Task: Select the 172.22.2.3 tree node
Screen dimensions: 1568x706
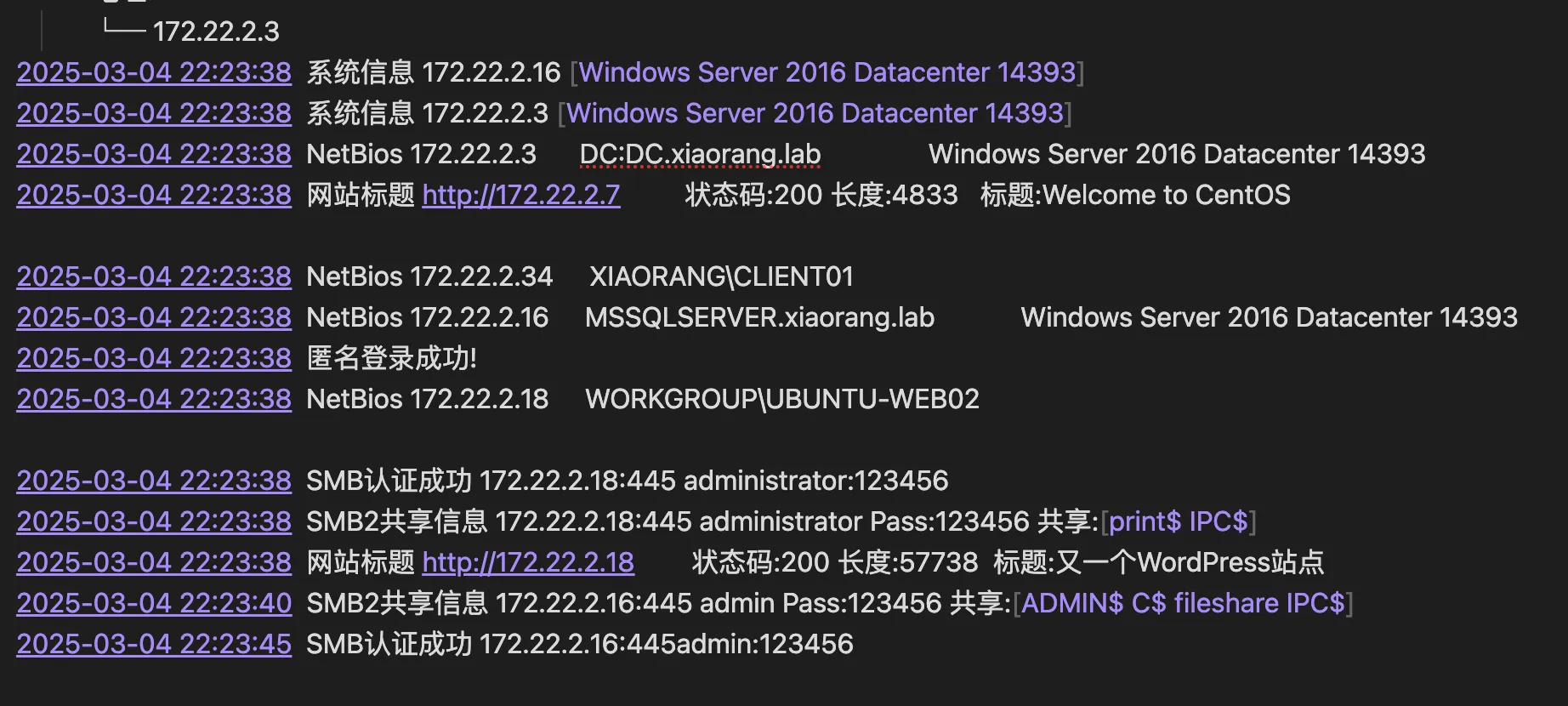Action: pyautogui.click(x=216, y=31)
